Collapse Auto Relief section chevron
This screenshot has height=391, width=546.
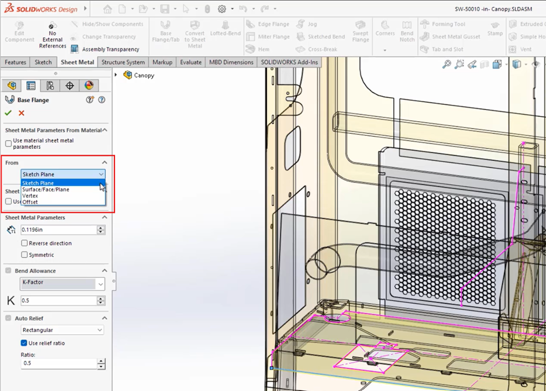click(x=104, y=318)
